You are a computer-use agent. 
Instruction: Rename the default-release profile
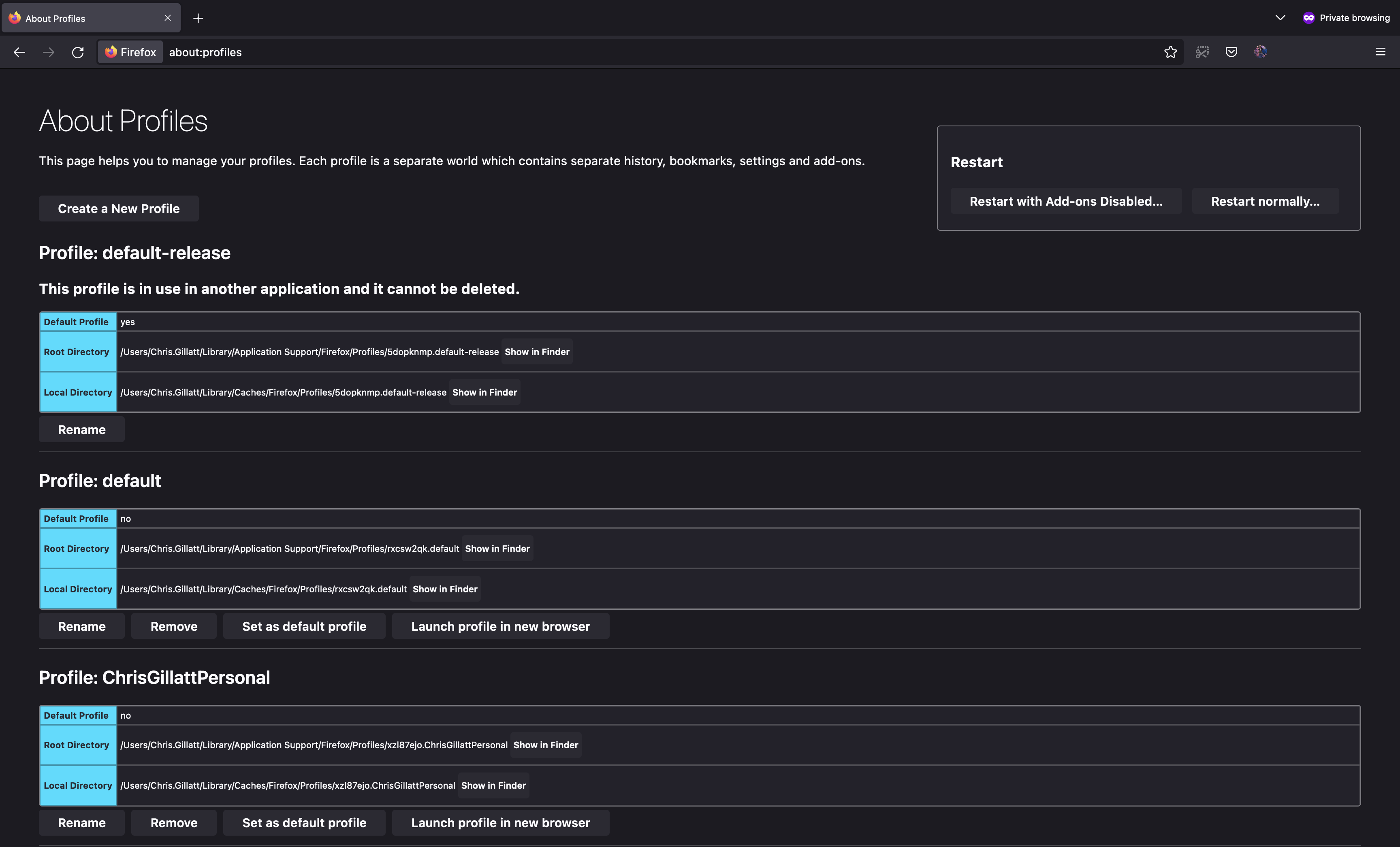[81, 430]
